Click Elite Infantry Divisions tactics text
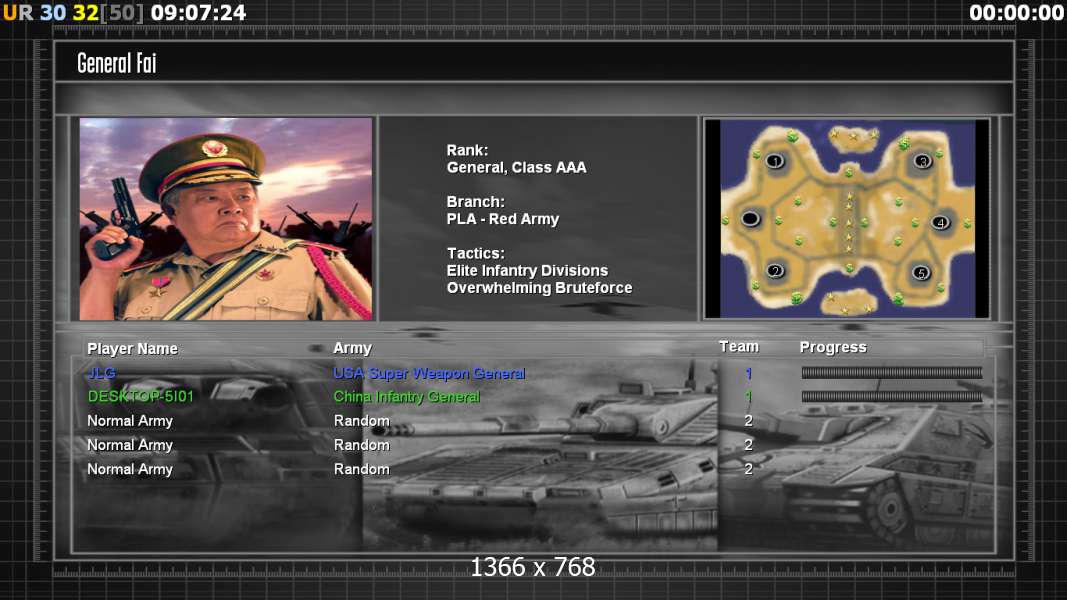1067x600 pixels. (527, 270)
